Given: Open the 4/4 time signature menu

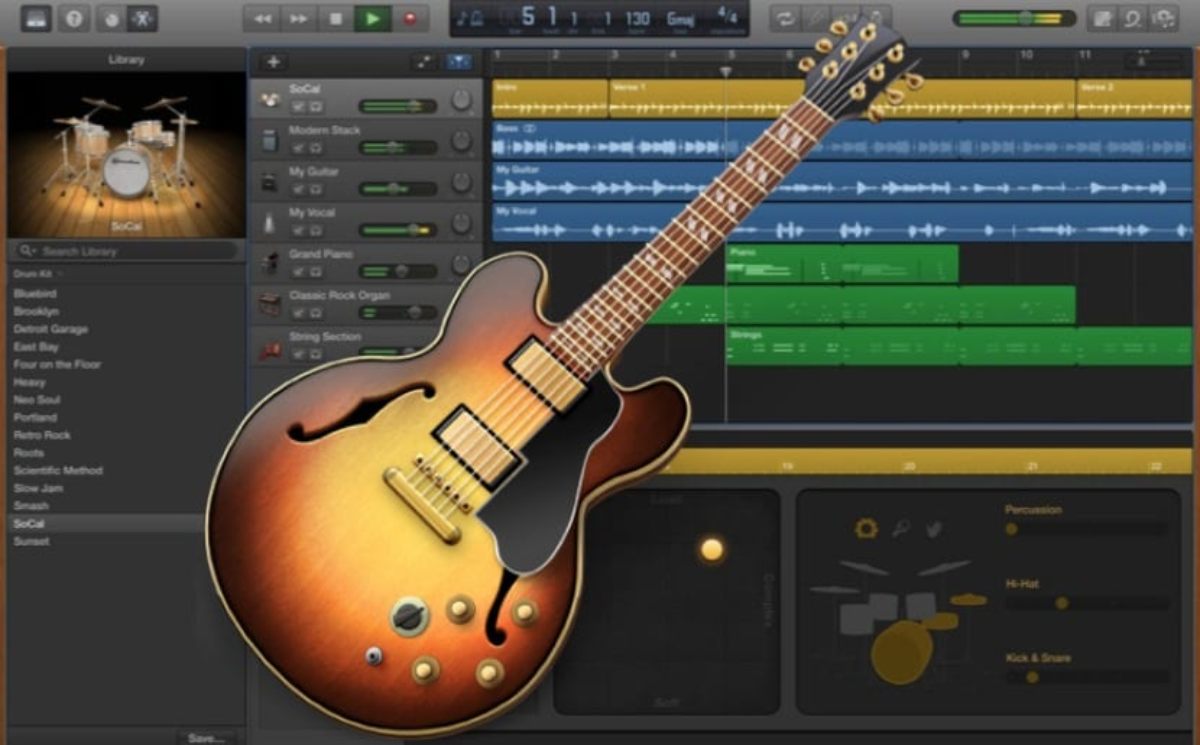Looking at the screenshot, I should [727, 17].
